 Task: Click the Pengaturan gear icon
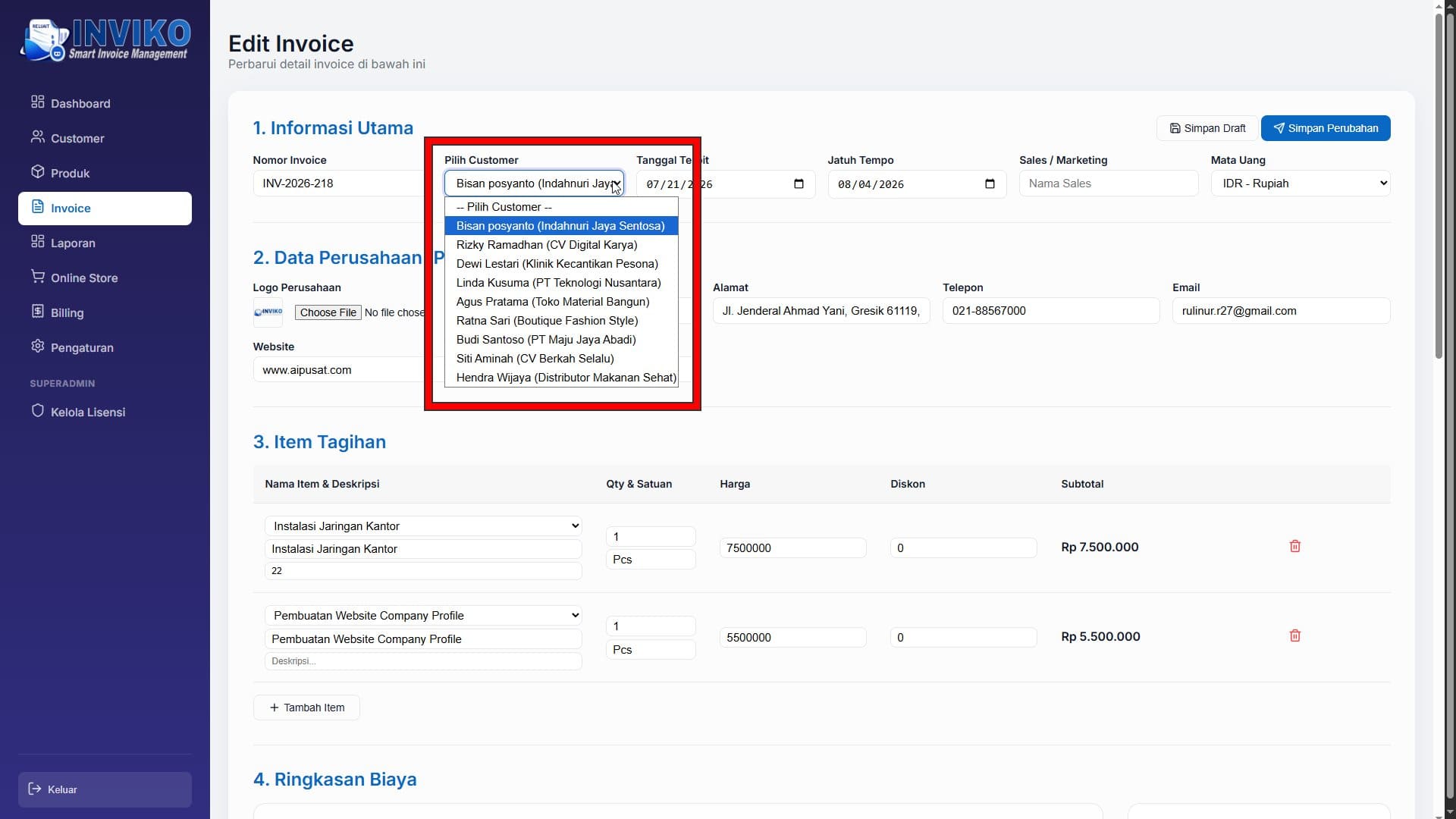(37, 346)
